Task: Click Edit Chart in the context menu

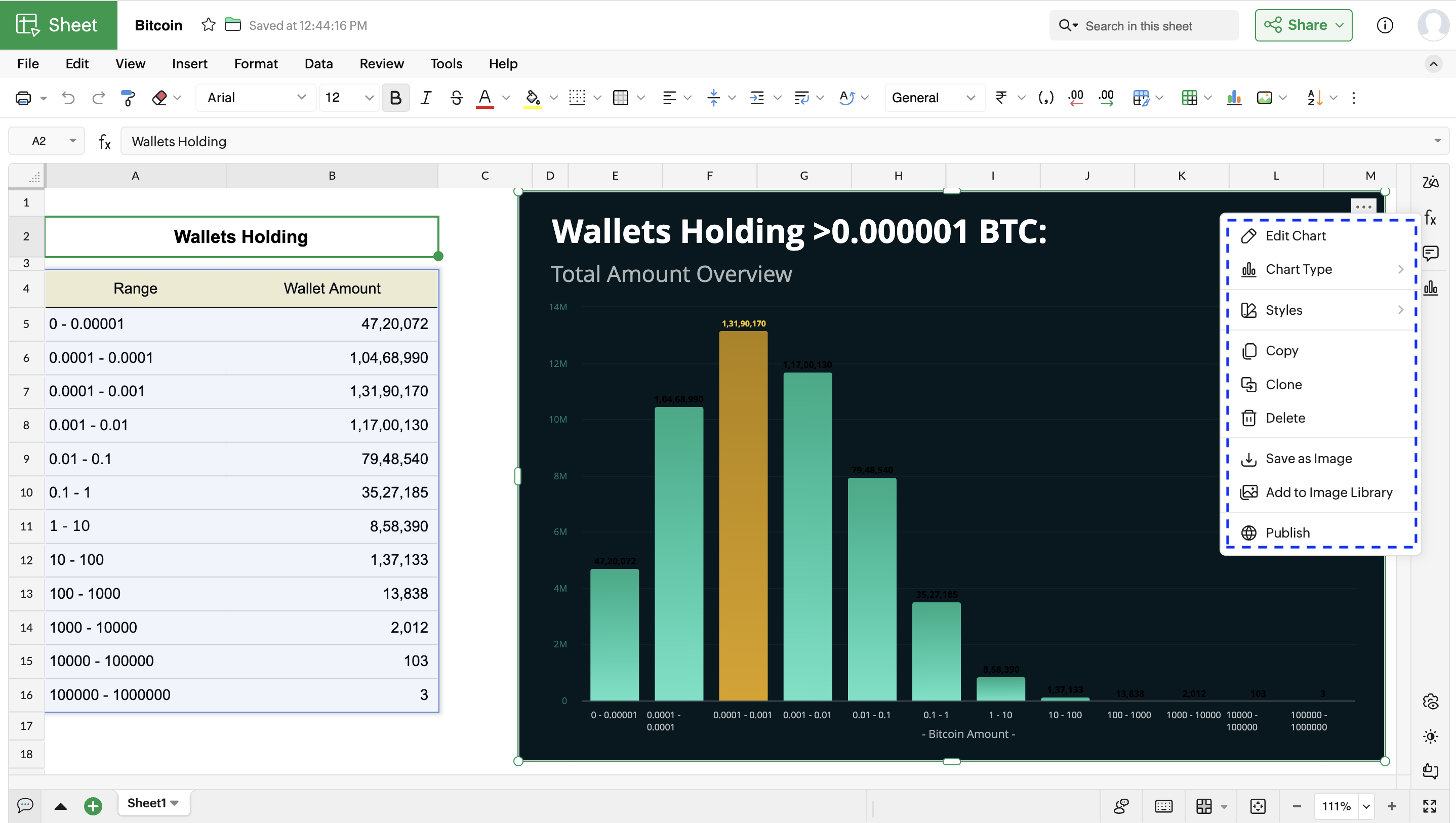Action: pos(1295,236)
